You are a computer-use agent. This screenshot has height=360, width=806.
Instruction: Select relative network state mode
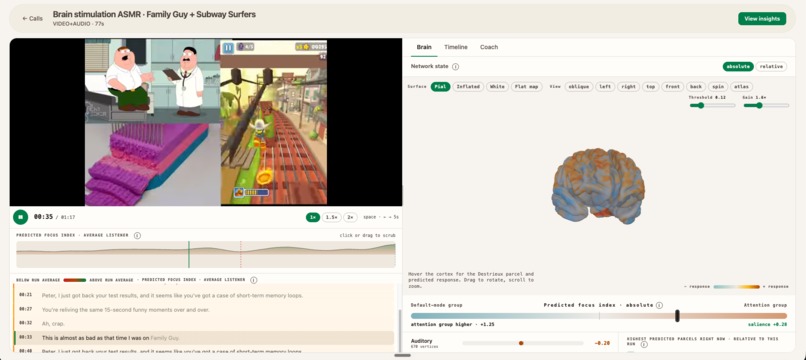(x=771, y=66)
